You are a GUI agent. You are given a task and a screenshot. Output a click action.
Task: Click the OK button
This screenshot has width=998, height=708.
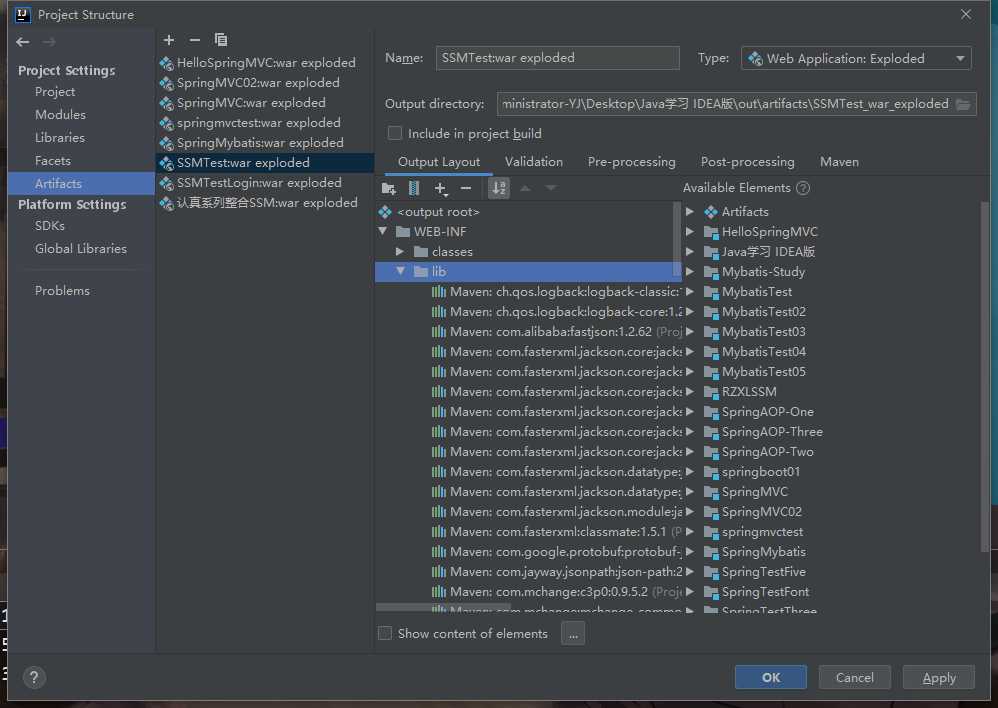pyautogui.click(x=771, y=677)
